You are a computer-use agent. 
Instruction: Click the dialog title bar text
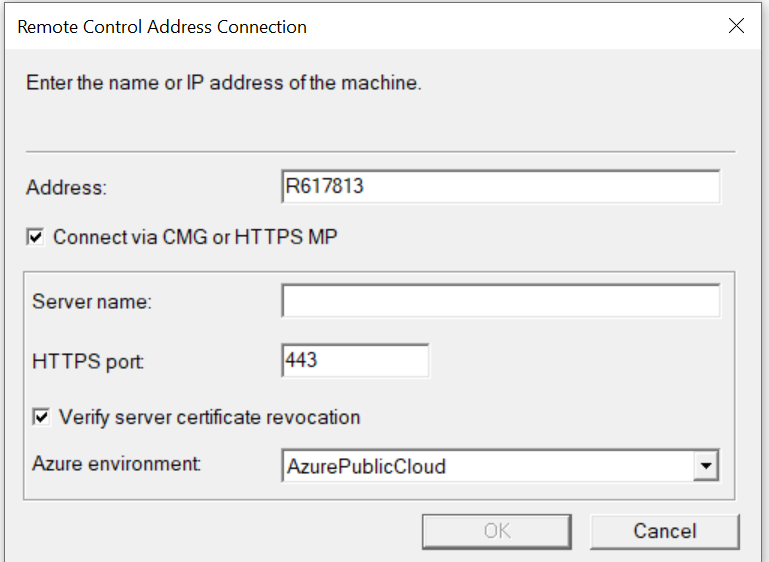click(162, 27)
